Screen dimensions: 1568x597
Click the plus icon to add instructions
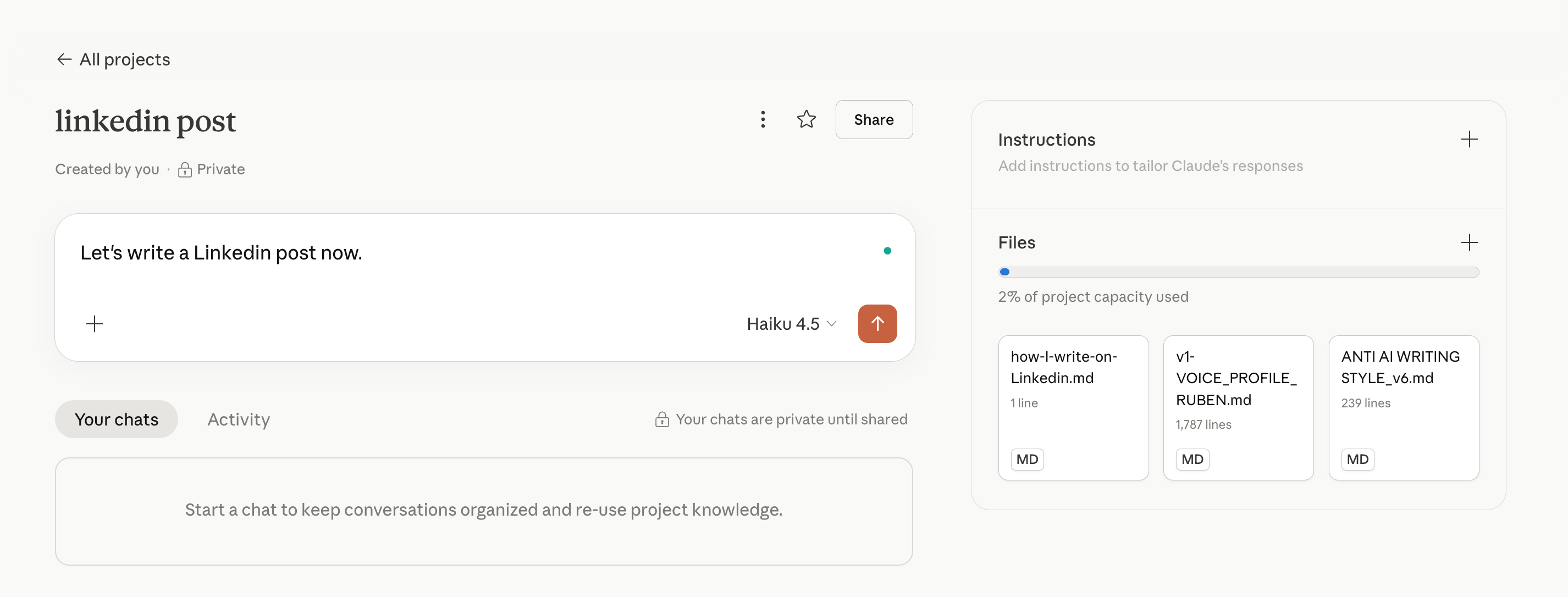click(1469, 140)
